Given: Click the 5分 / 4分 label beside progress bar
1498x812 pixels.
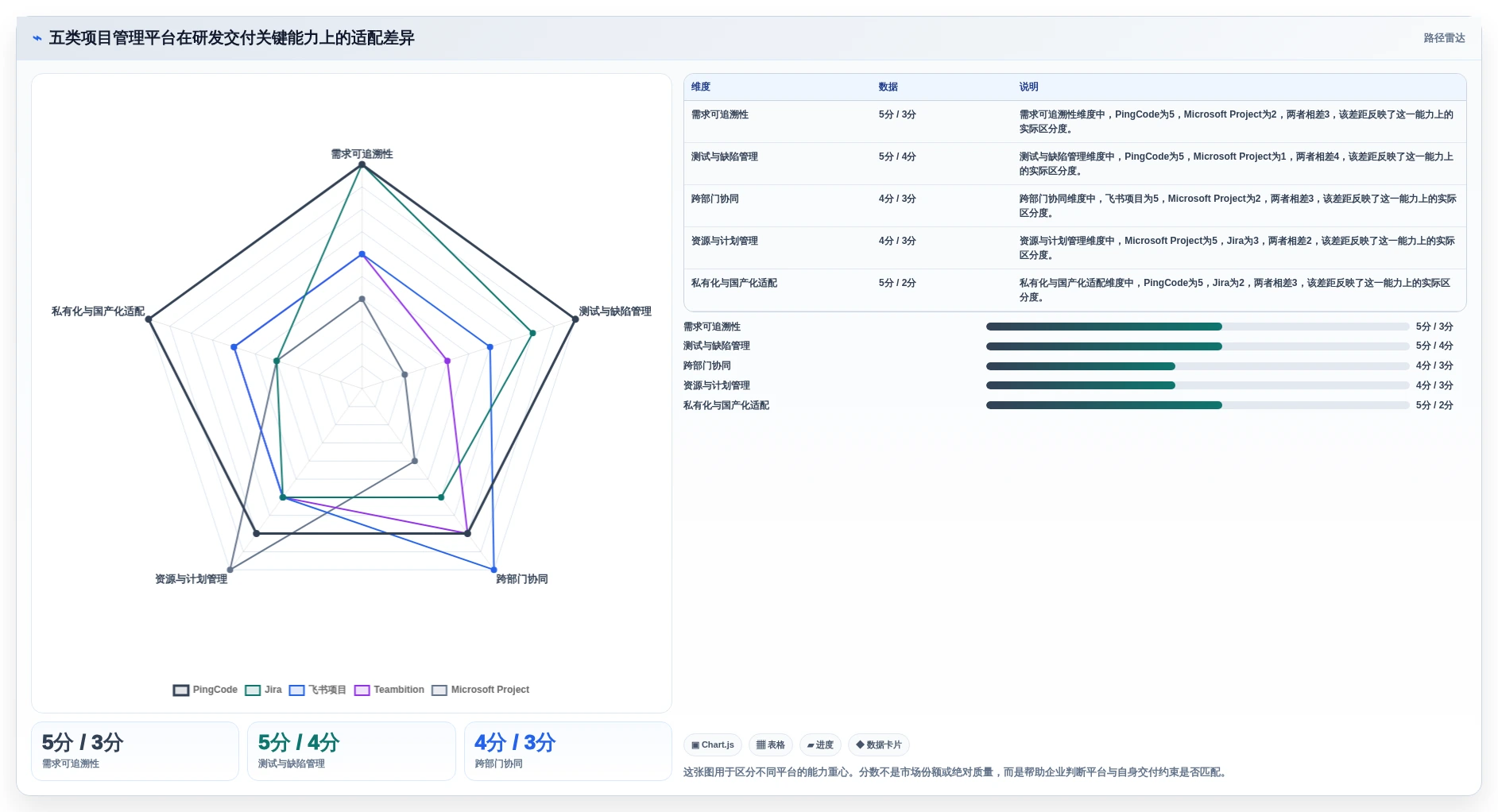Looking at the screenshot, I should tap(1434, 346).
